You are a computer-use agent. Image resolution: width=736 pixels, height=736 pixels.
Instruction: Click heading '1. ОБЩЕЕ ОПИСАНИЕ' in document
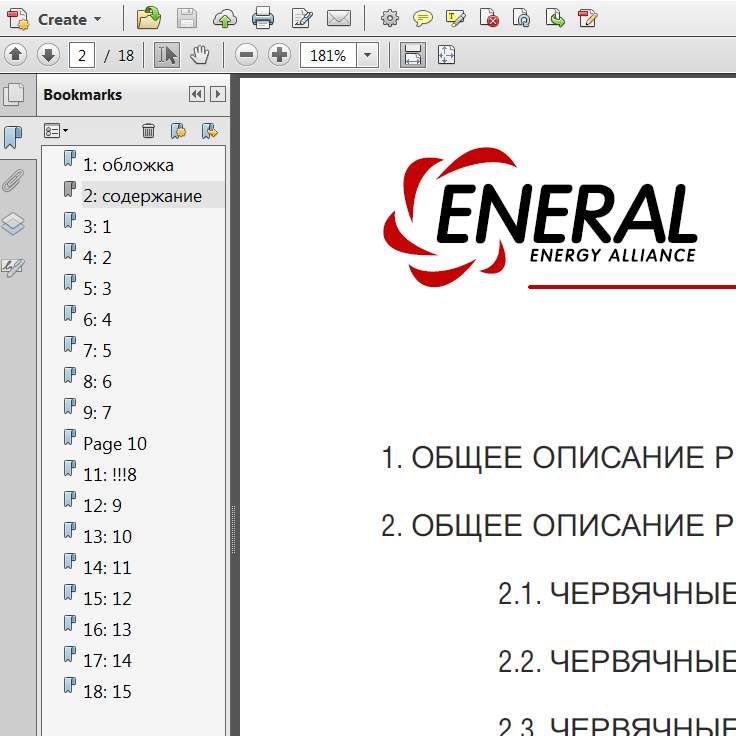(545, 457)
